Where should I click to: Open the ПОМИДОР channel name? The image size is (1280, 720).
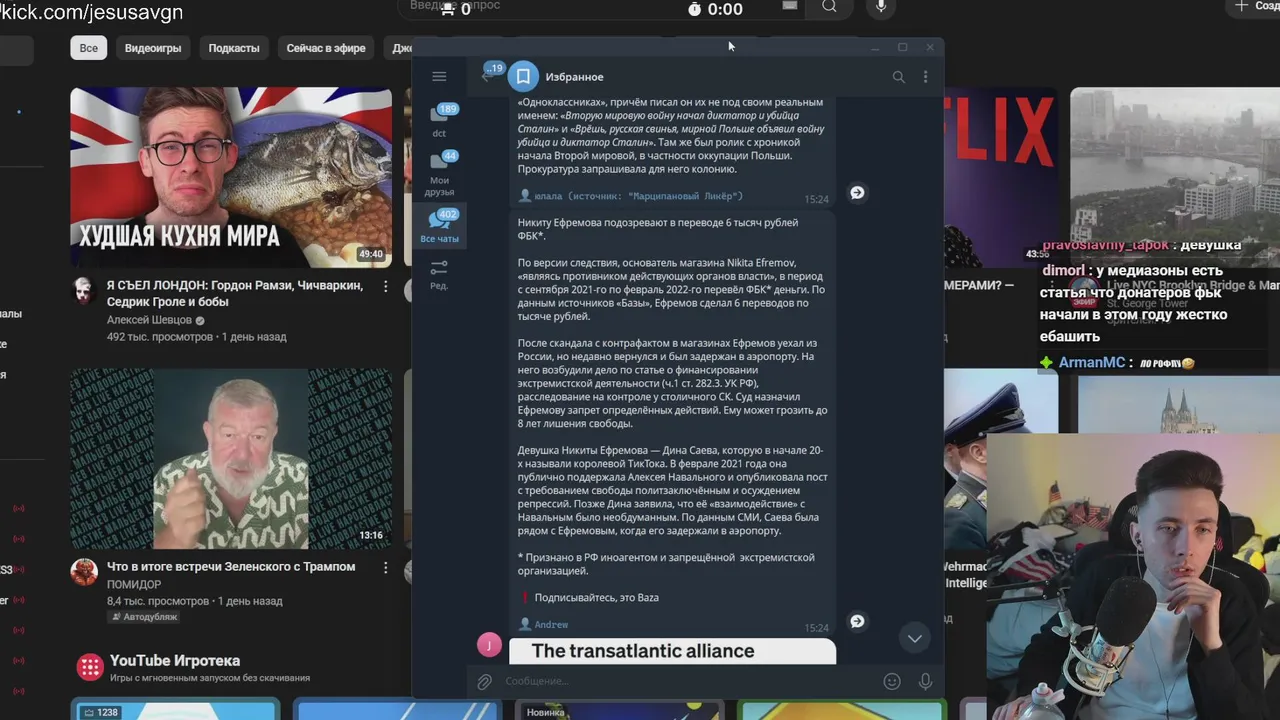point(134,585)
